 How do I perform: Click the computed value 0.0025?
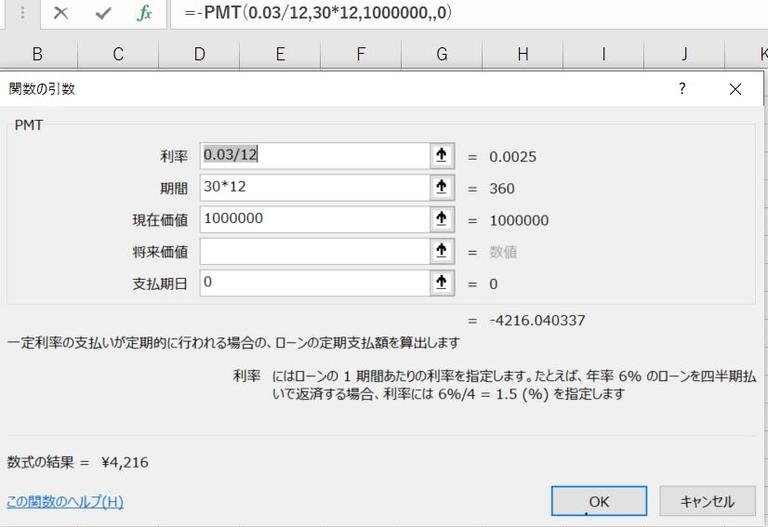click(x=513, y=157)
